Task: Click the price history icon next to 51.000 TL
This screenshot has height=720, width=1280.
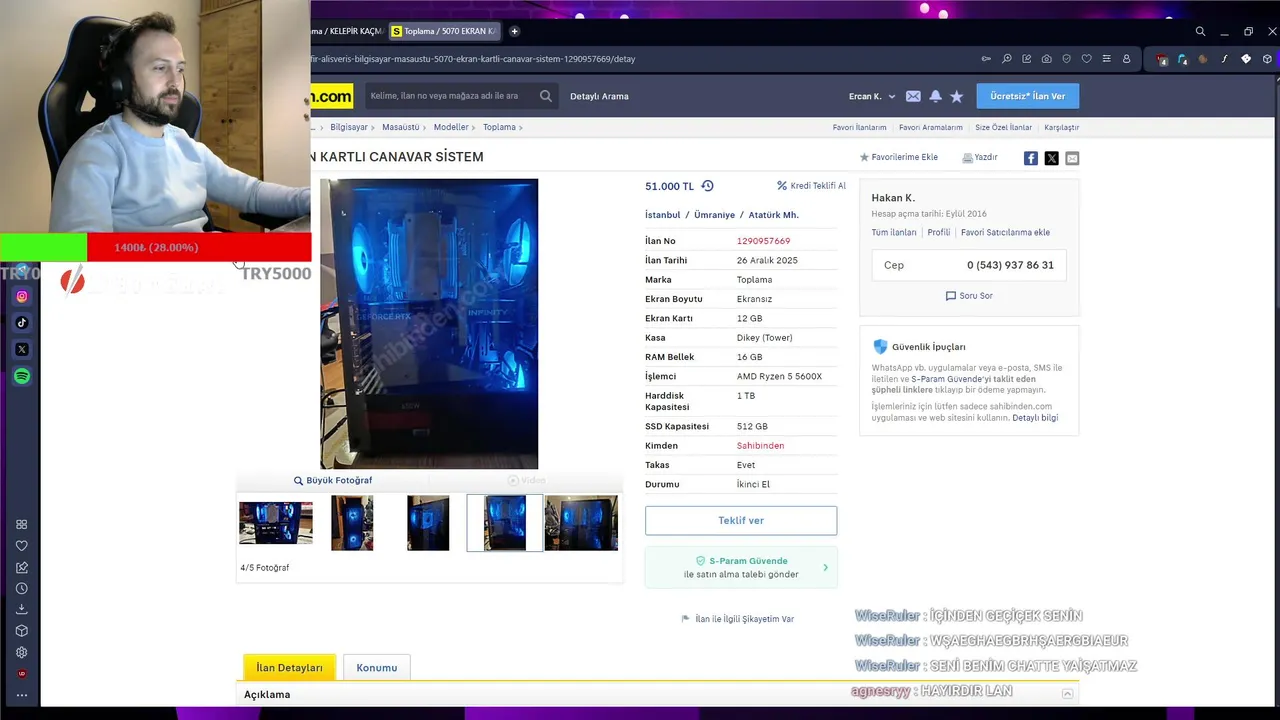Action: pyautogui.click(x=707, y=186)
